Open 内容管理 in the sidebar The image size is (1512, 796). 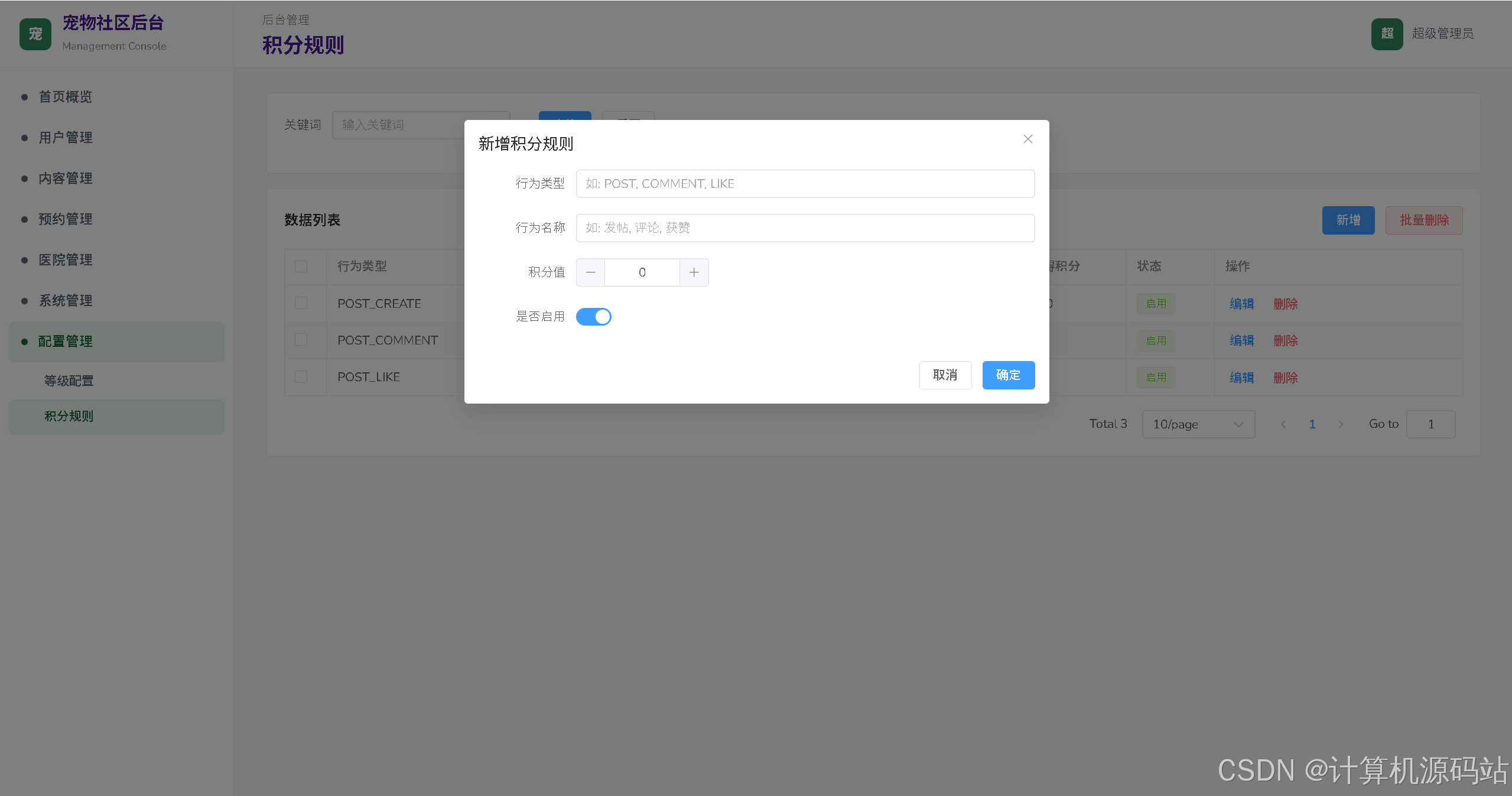coord(116,178)
